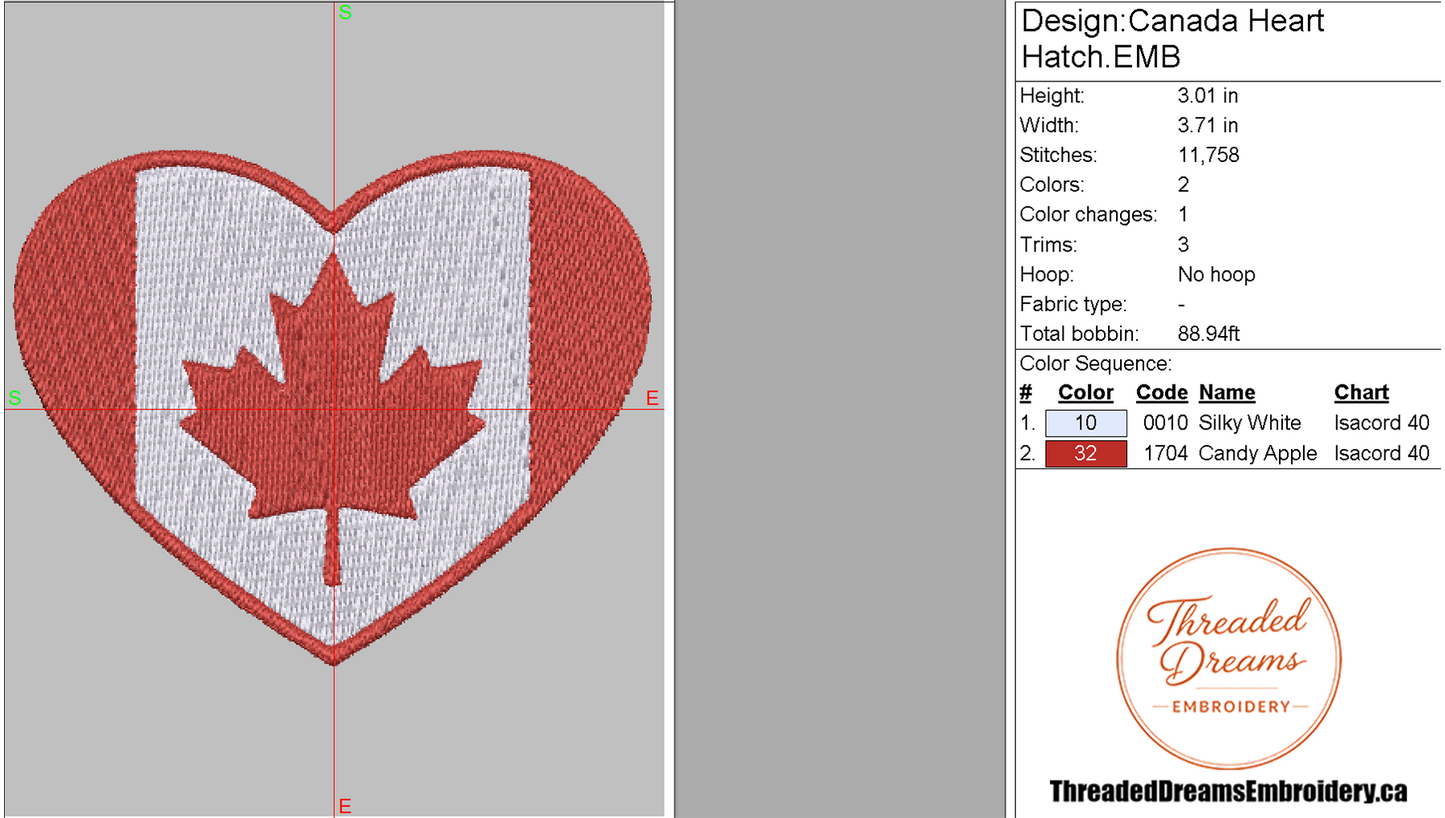Image resolution: width=1445 pixels, height=818 pixels.
Task: Click the 'Design:Canada Heart Hatch.EMB' title
Action: (1173, 38)
